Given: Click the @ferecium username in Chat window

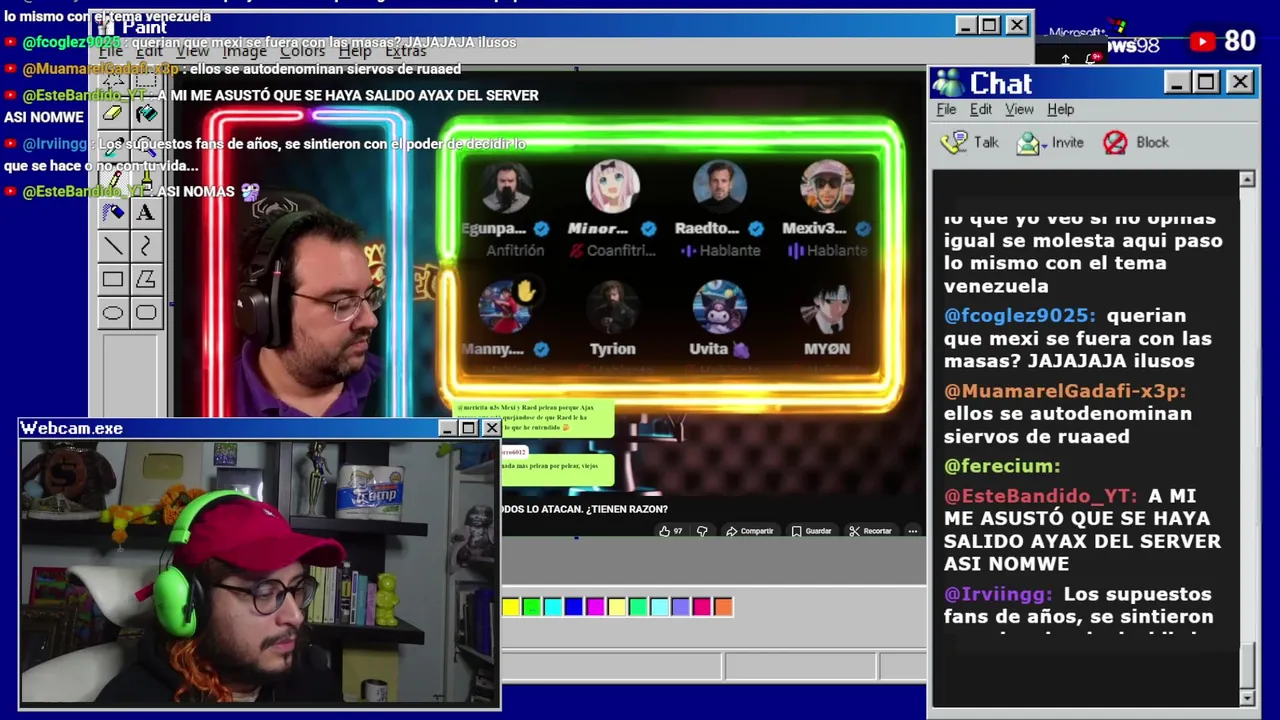Looking at the screenshot, I should 1002,466.
